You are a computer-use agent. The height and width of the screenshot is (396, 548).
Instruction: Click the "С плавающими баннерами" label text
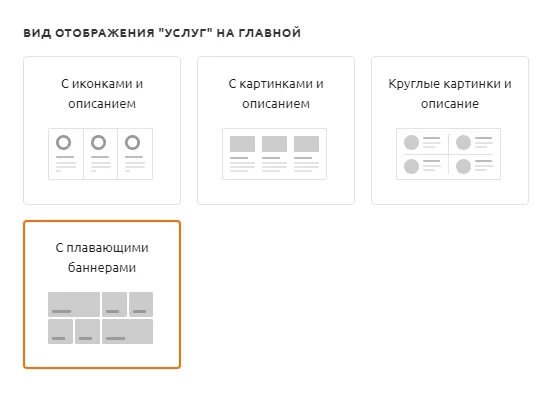coord(102,258)
